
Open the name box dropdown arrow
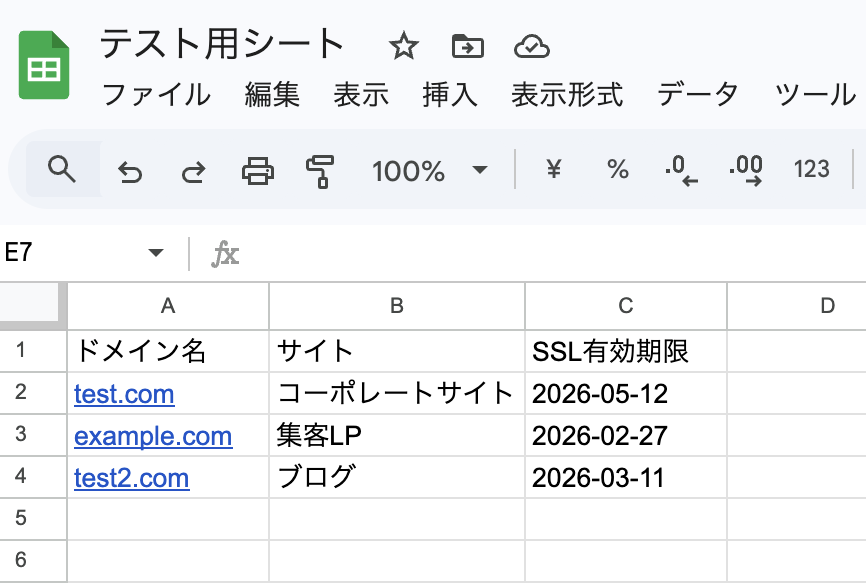pyautogui.click(x=155, y=253)
